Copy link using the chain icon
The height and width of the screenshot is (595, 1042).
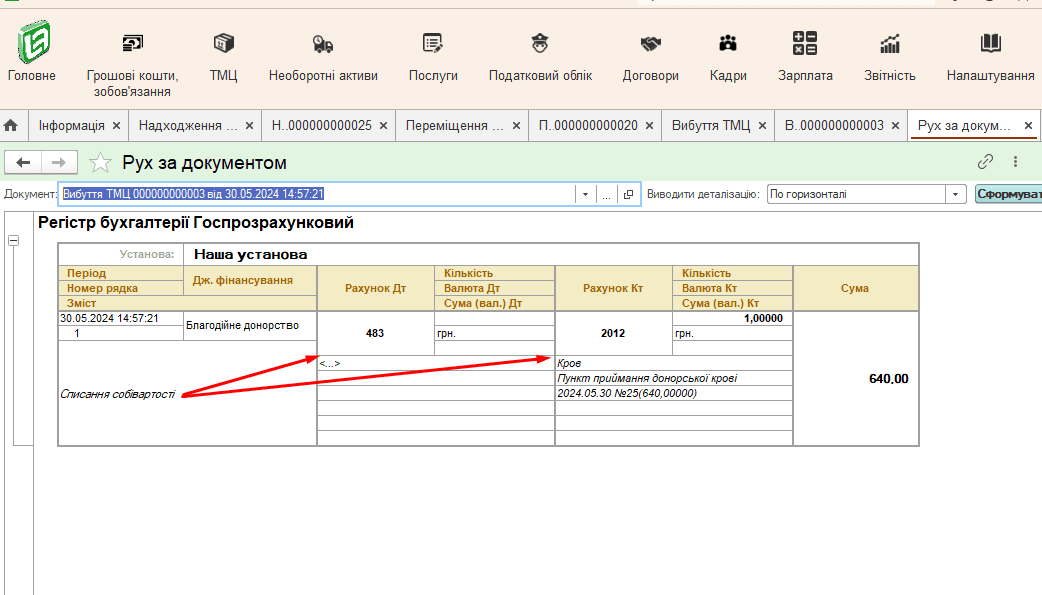coord(985,162)
